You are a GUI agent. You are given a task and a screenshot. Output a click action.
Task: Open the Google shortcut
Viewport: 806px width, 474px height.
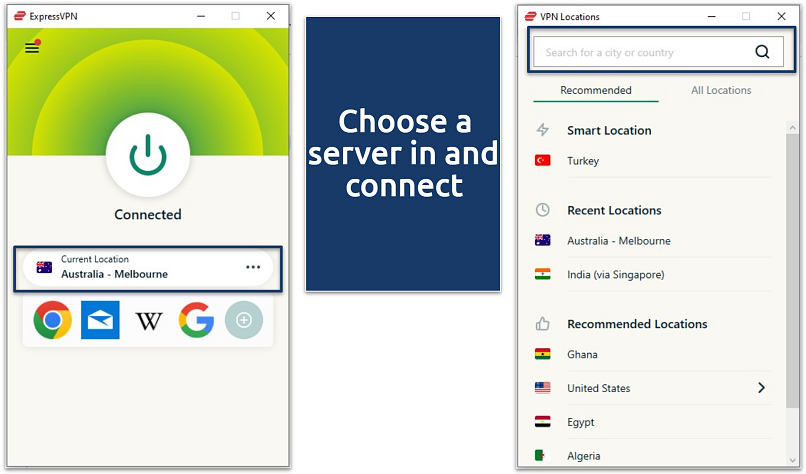click(x=197, y=320)
